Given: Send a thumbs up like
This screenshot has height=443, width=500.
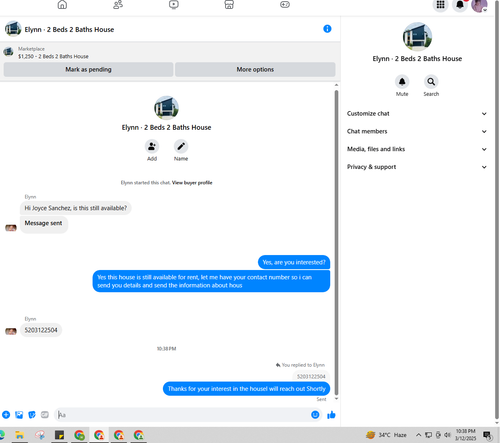Looking at the screenshot, I should coord(331,415).
